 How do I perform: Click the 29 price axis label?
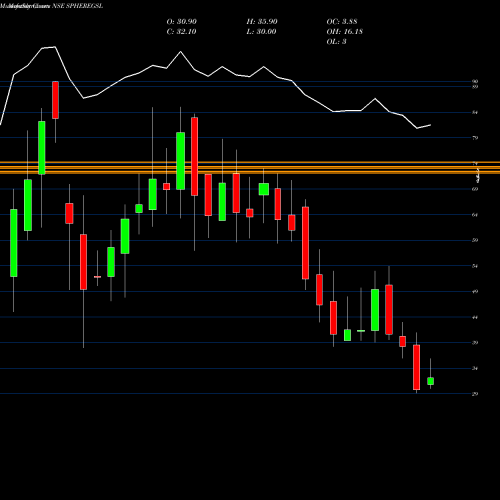tap(475, 394)
